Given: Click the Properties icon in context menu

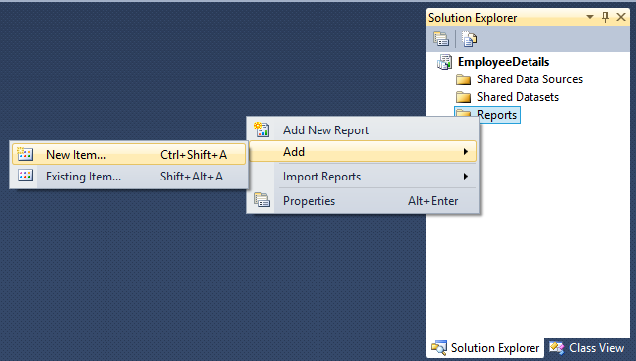Looking at the screenshot, I should (x=262, y=200).
